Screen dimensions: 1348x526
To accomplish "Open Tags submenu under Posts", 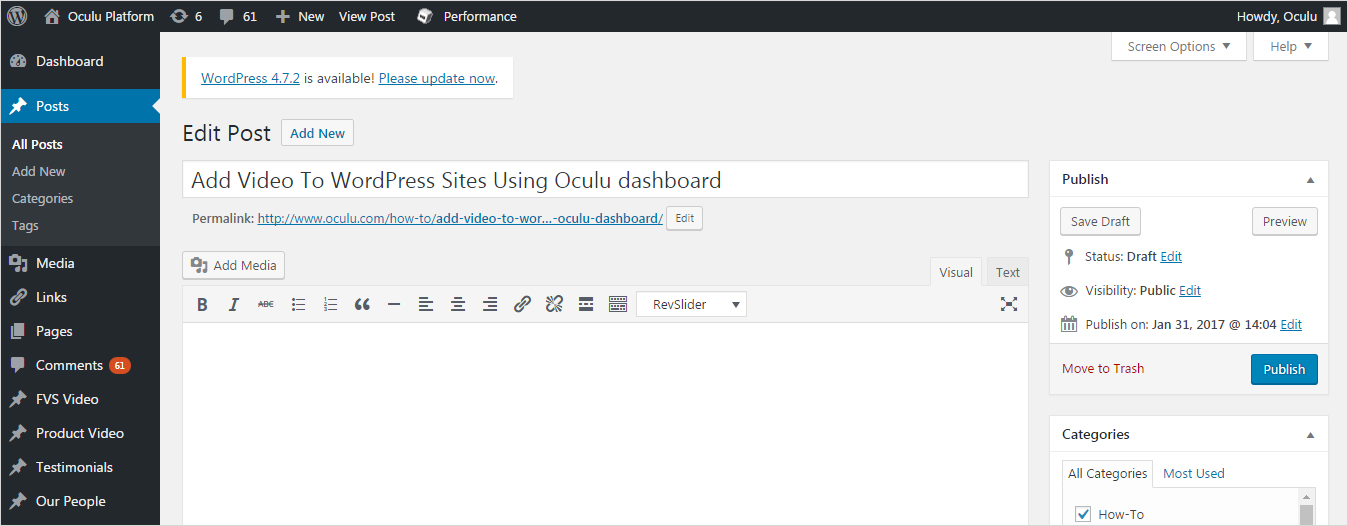I will [x=25, y=225].
